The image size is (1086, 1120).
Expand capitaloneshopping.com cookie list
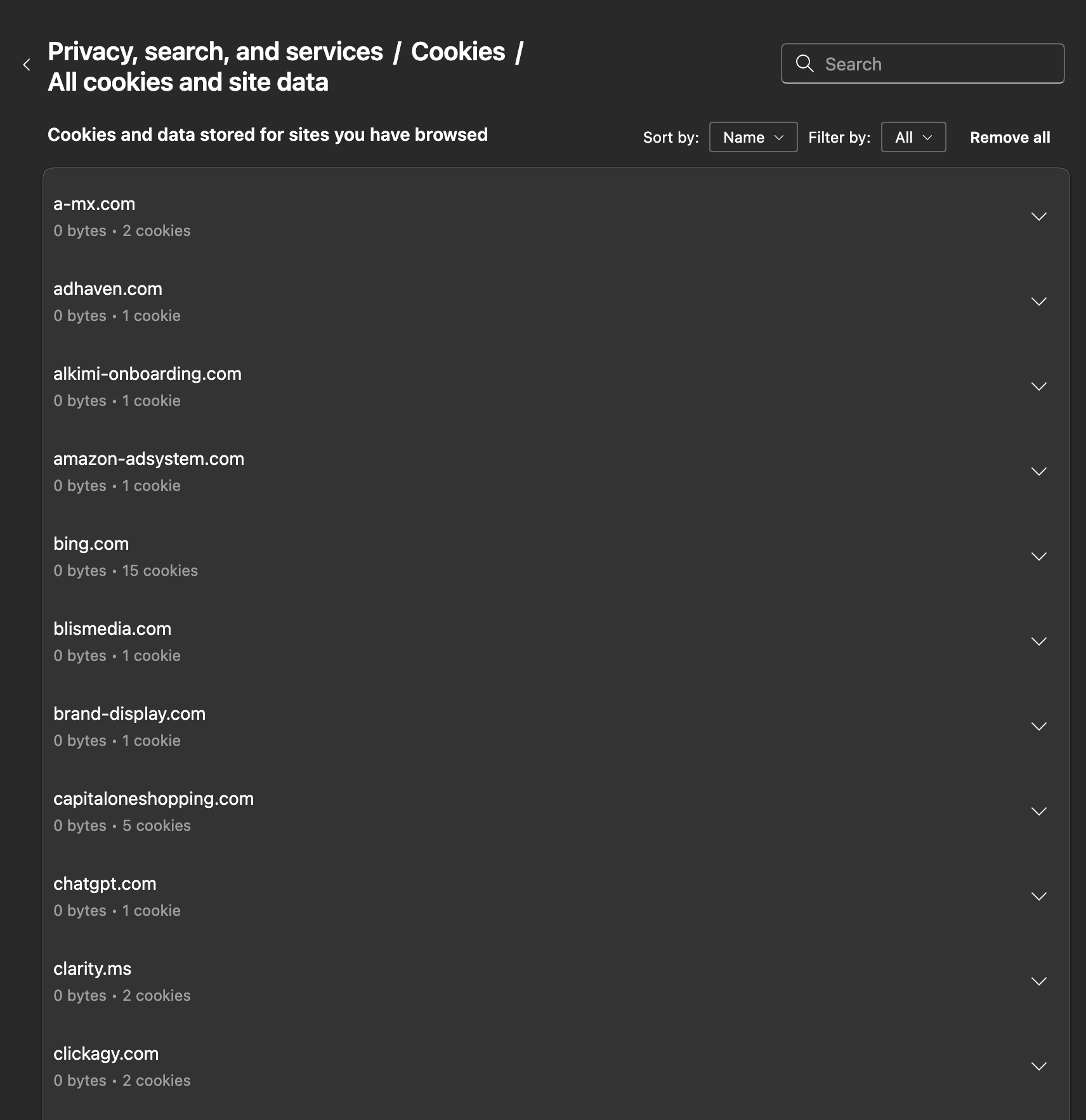[x=1038, y=812]
